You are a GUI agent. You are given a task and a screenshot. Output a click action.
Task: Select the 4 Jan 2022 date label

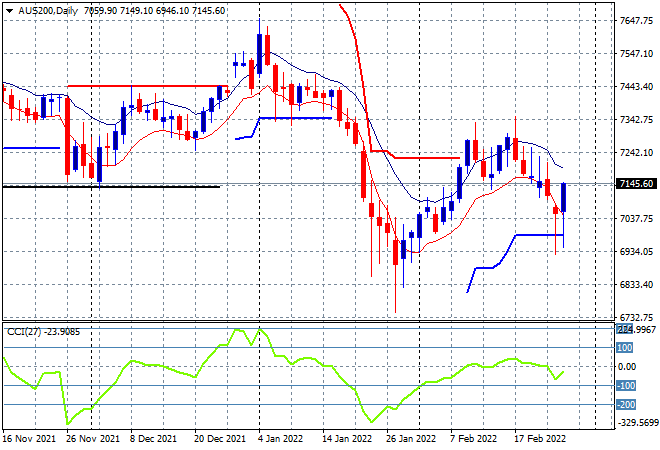point(281,439)
